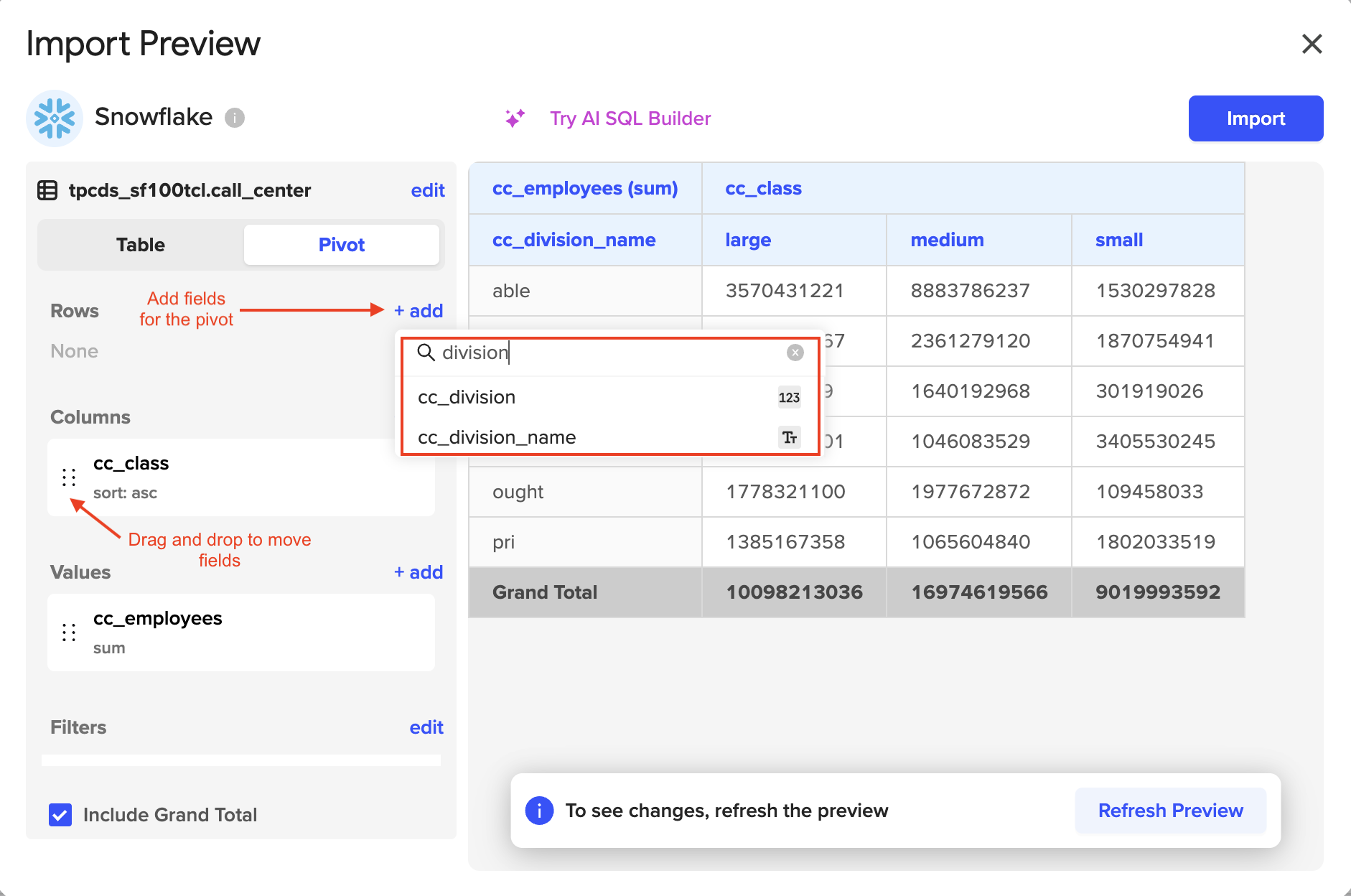Uncheck Include Grand Total checkbox
This screenshot has width=1351, height=896.
(60, 815)
